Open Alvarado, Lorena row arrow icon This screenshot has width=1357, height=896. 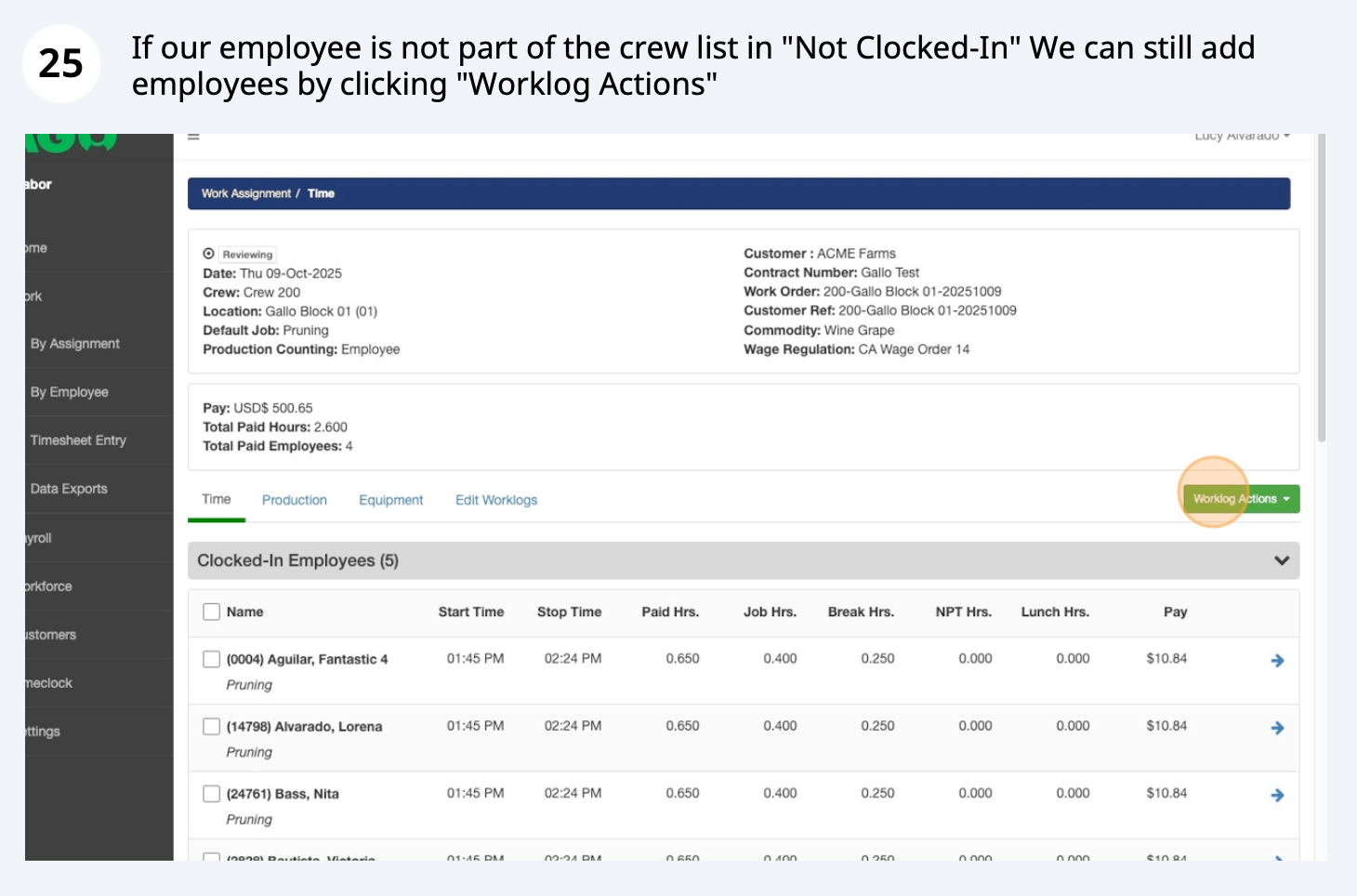tap(1277, 728)
